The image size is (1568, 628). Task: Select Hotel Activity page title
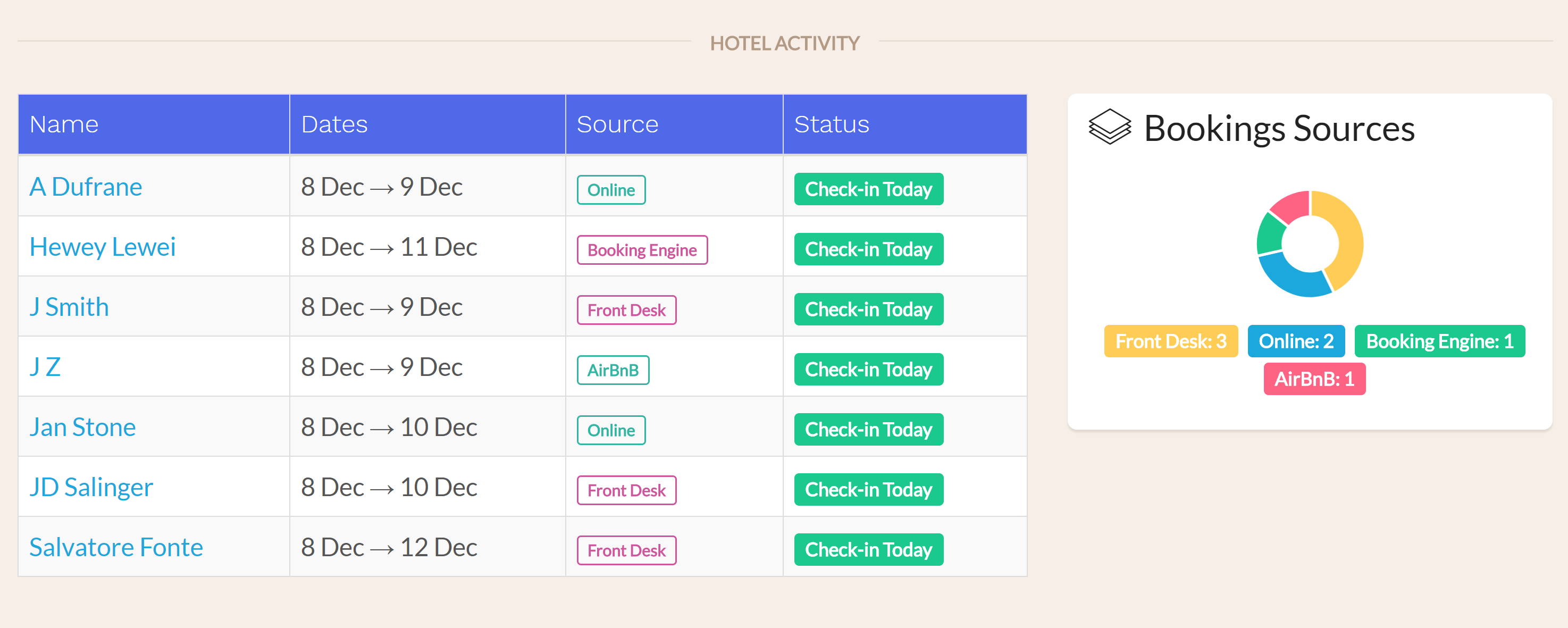pyautogui.click(x=783, y=43)
